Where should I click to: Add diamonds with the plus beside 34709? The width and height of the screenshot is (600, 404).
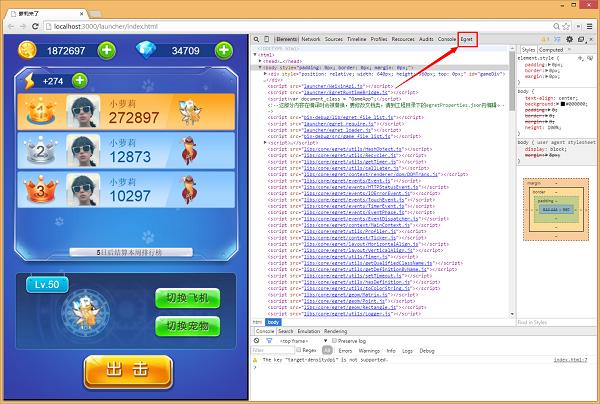point(224,50)
